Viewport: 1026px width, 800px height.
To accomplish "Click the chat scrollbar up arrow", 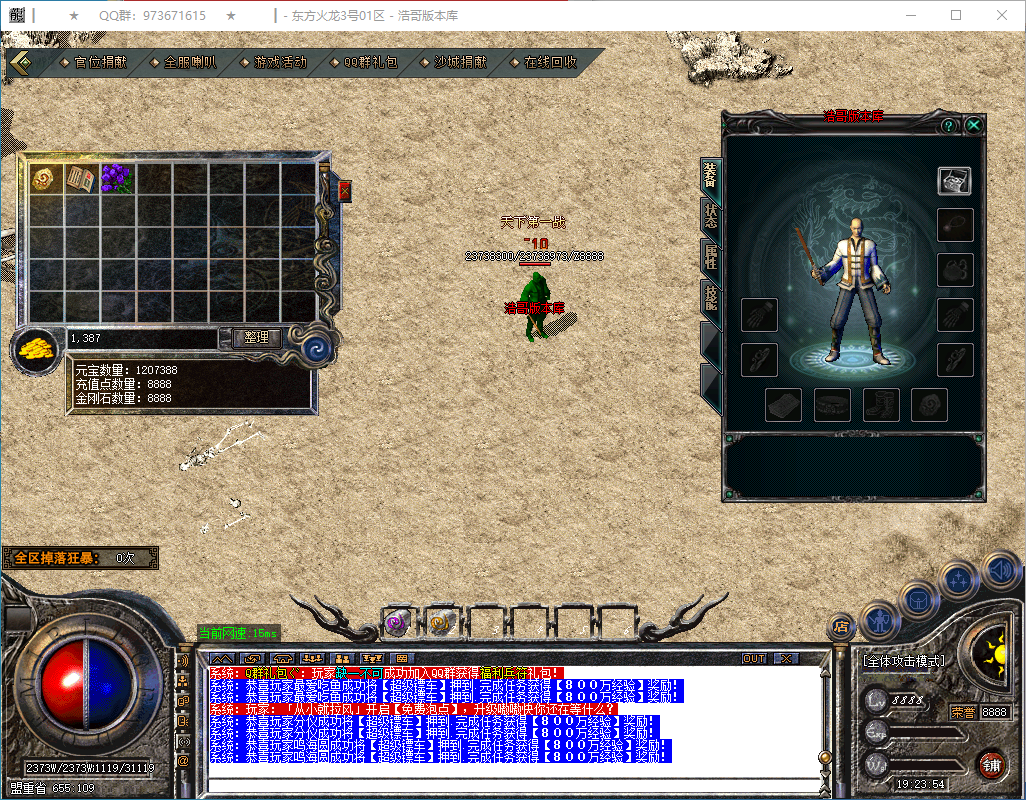I will tap(825, 673).
